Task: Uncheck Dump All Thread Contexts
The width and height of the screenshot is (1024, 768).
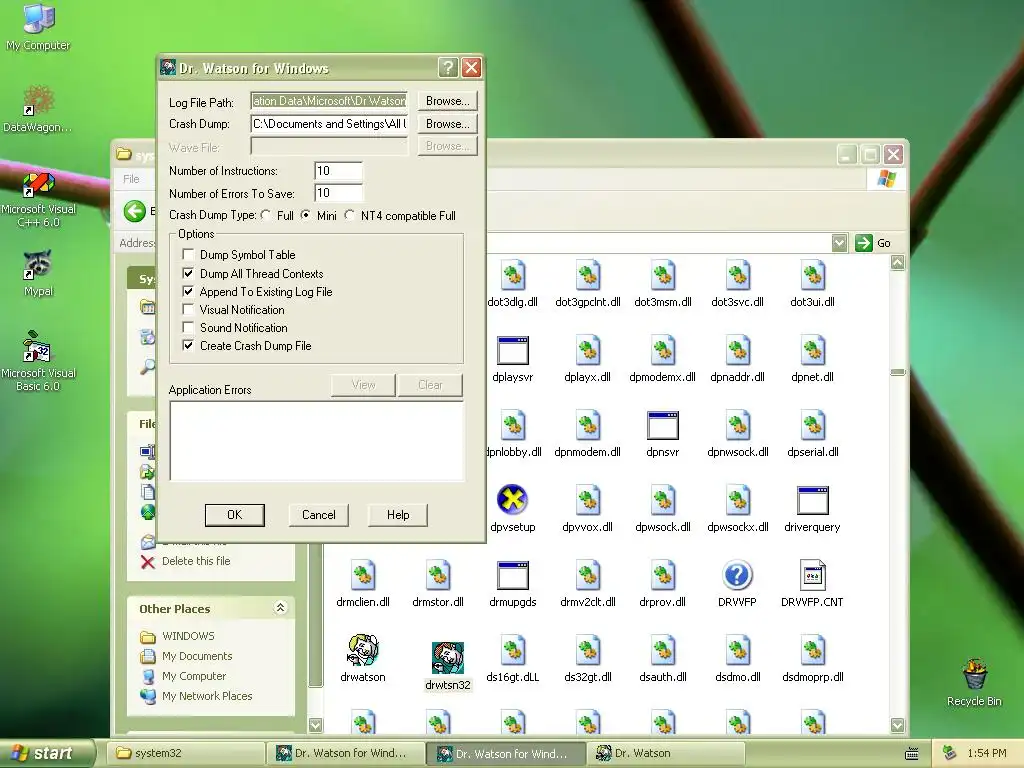Action: 188,273
